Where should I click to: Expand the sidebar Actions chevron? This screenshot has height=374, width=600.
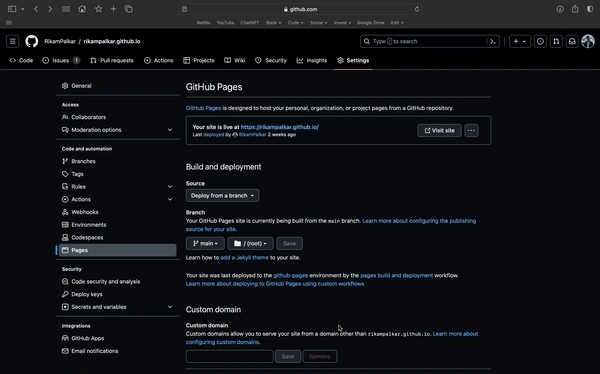(x=170, y=199)
